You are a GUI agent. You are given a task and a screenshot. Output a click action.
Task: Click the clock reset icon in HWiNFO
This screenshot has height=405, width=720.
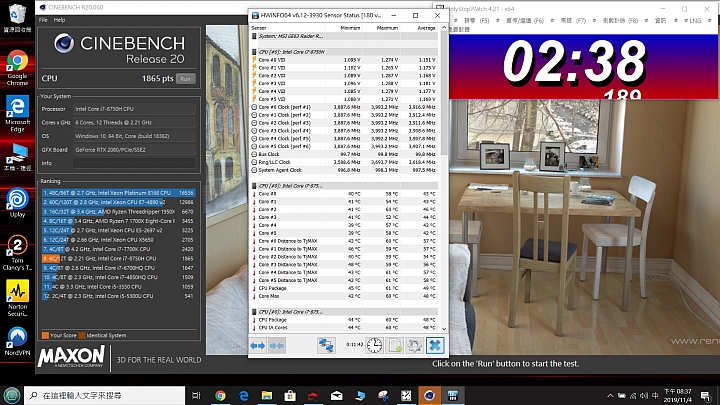coord(374,345)
